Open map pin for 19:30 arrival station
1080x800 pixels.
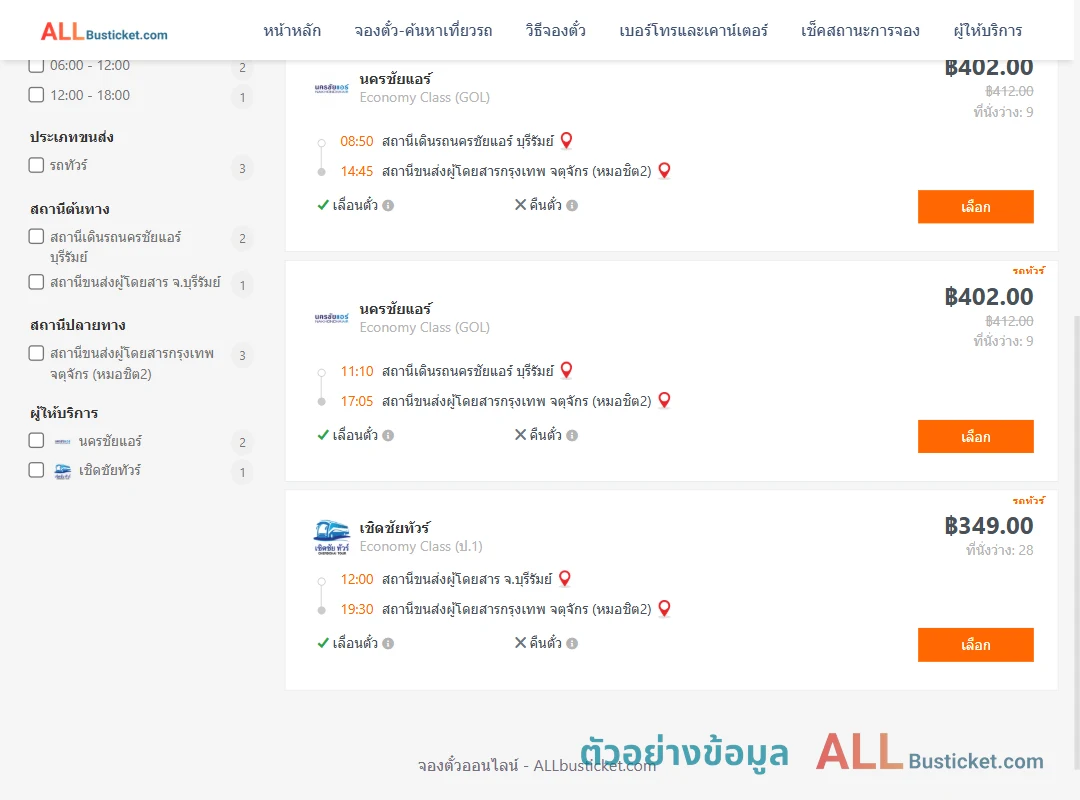tap(664, 608)
